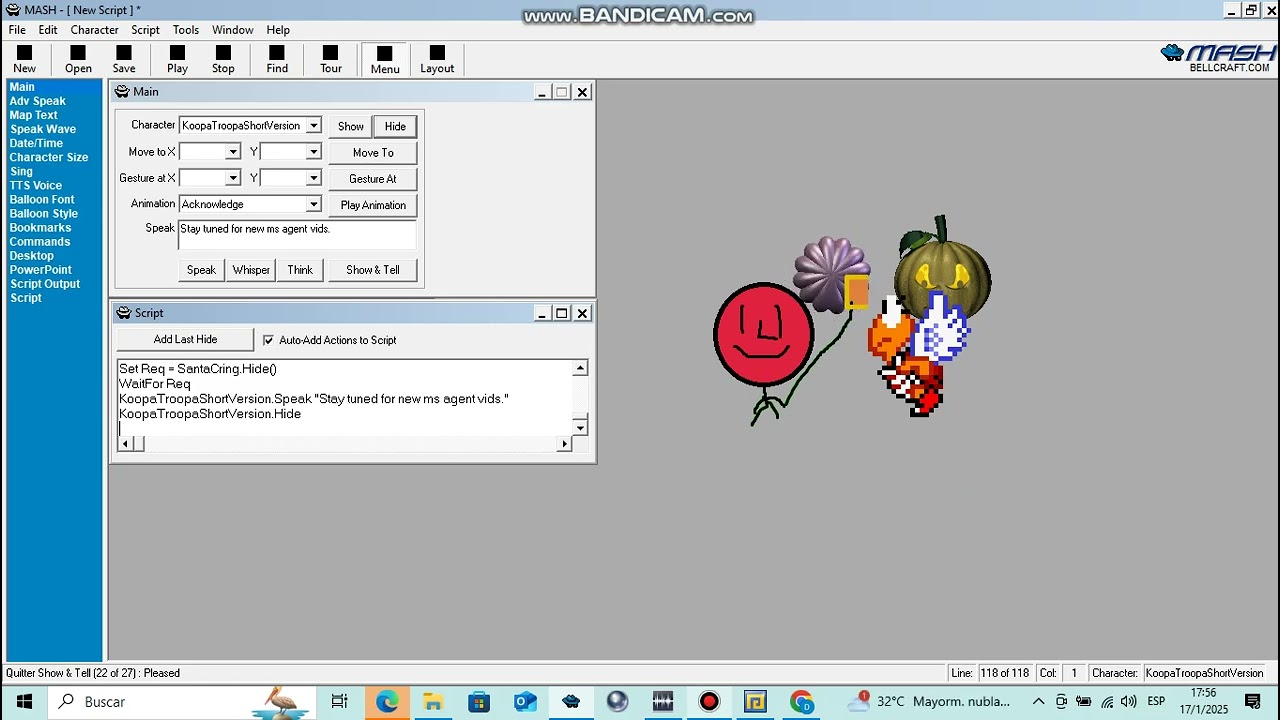Open the Move to X dropdown
Screen dimensions: 1280x720
click(x=233, y=152)
